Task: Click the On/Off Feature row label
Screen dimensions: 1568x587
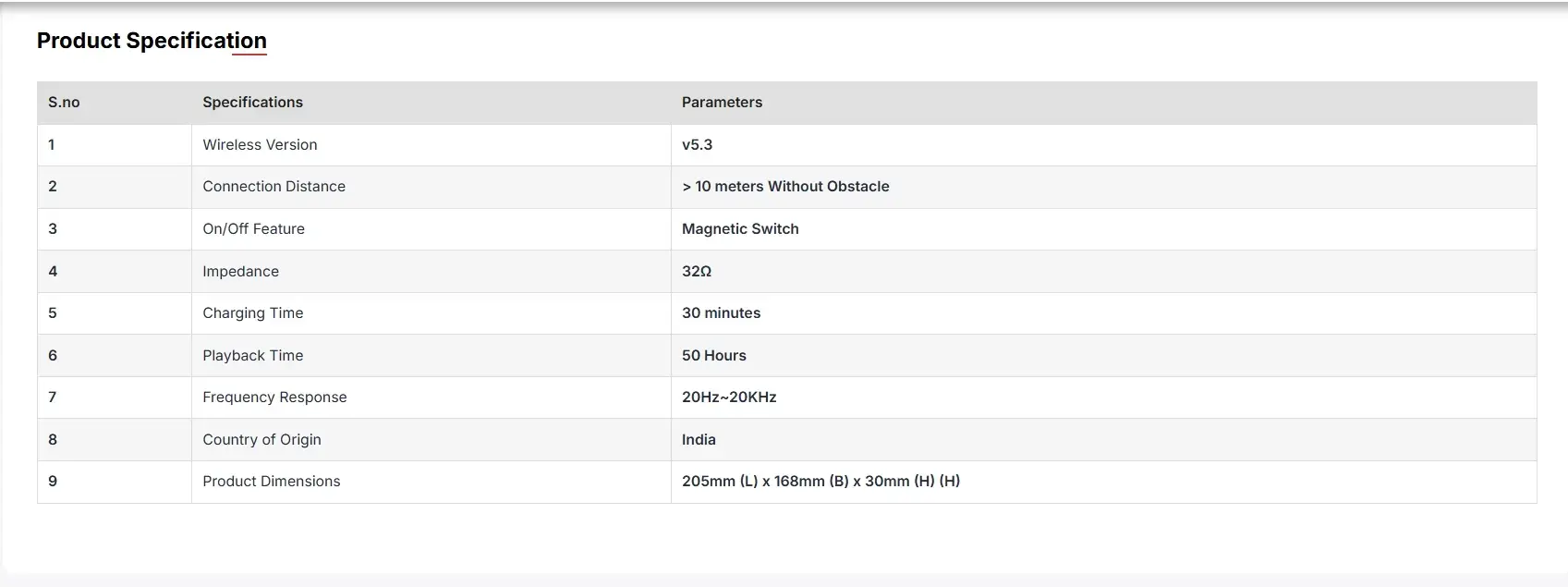Action: (x=253, y=229)
